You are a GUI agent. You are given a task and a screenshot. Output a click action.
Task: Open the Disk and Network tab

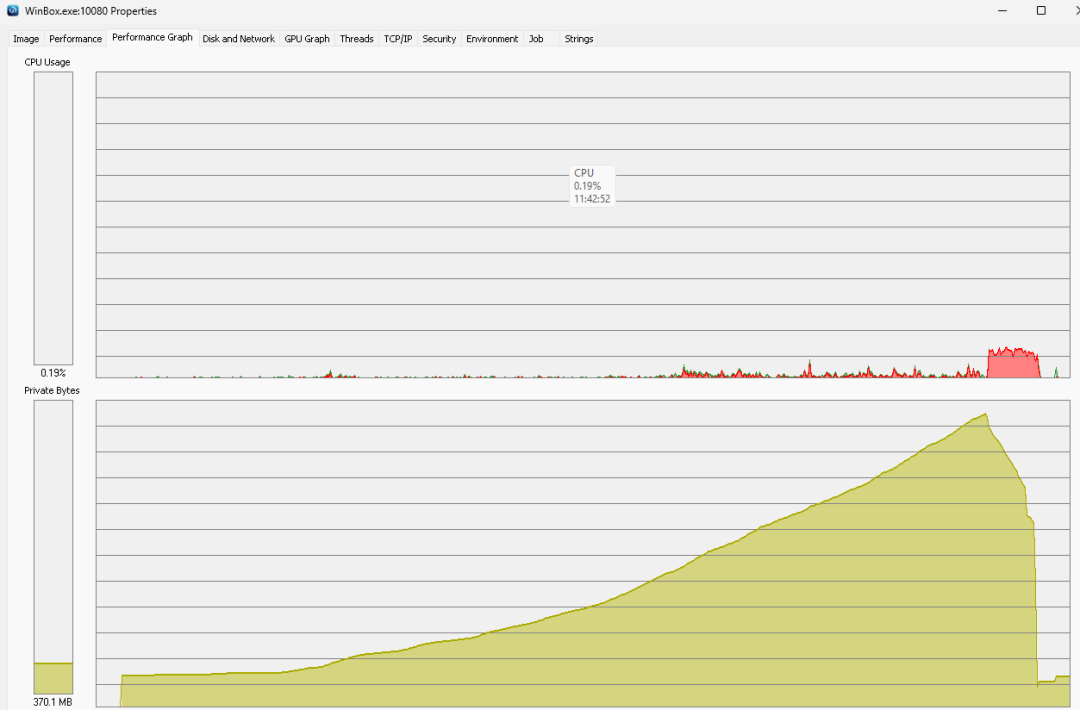pos(238,39)
